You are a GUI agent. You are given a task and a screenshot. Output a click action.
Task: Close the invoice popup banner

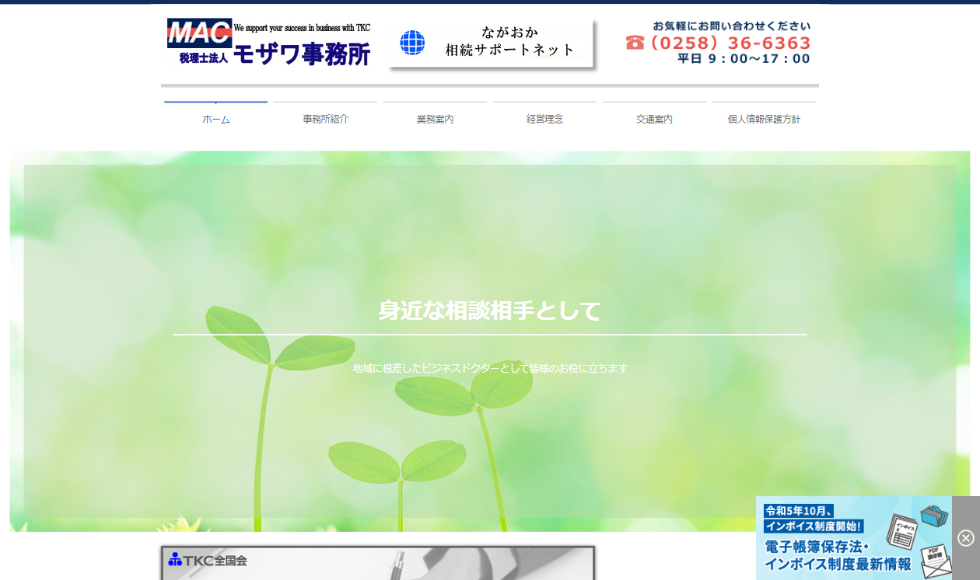[965, 538]
